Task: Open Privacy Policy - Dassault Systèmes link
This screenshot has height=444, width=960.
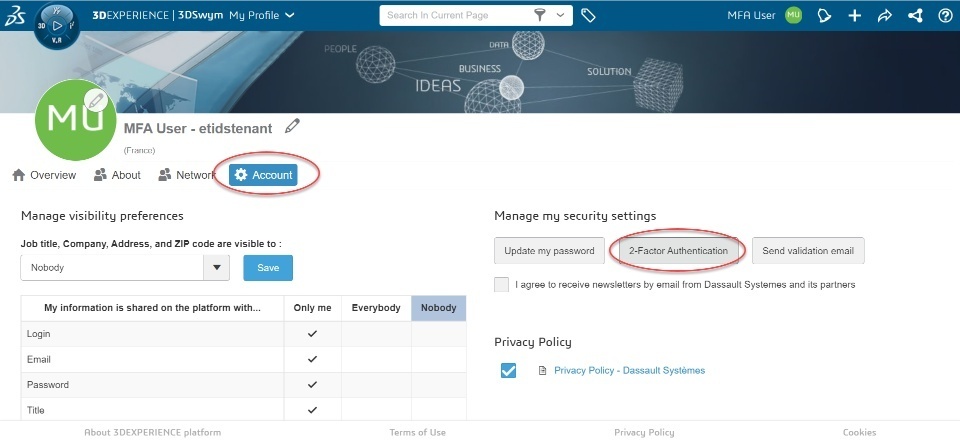Action: 629,371
